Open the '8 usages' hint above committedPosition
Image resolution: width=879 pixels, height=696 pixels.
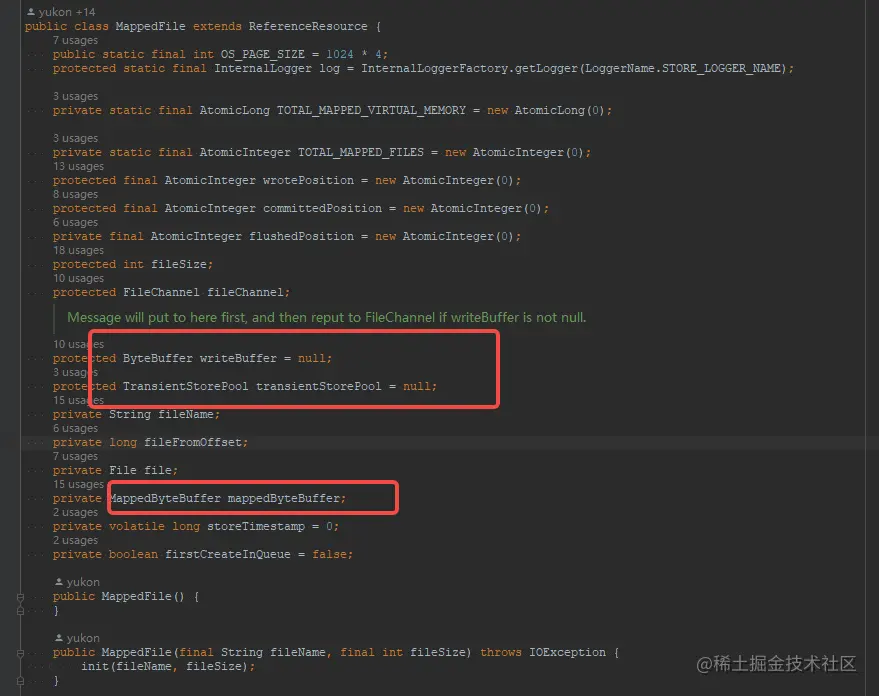tap(75, 194)
